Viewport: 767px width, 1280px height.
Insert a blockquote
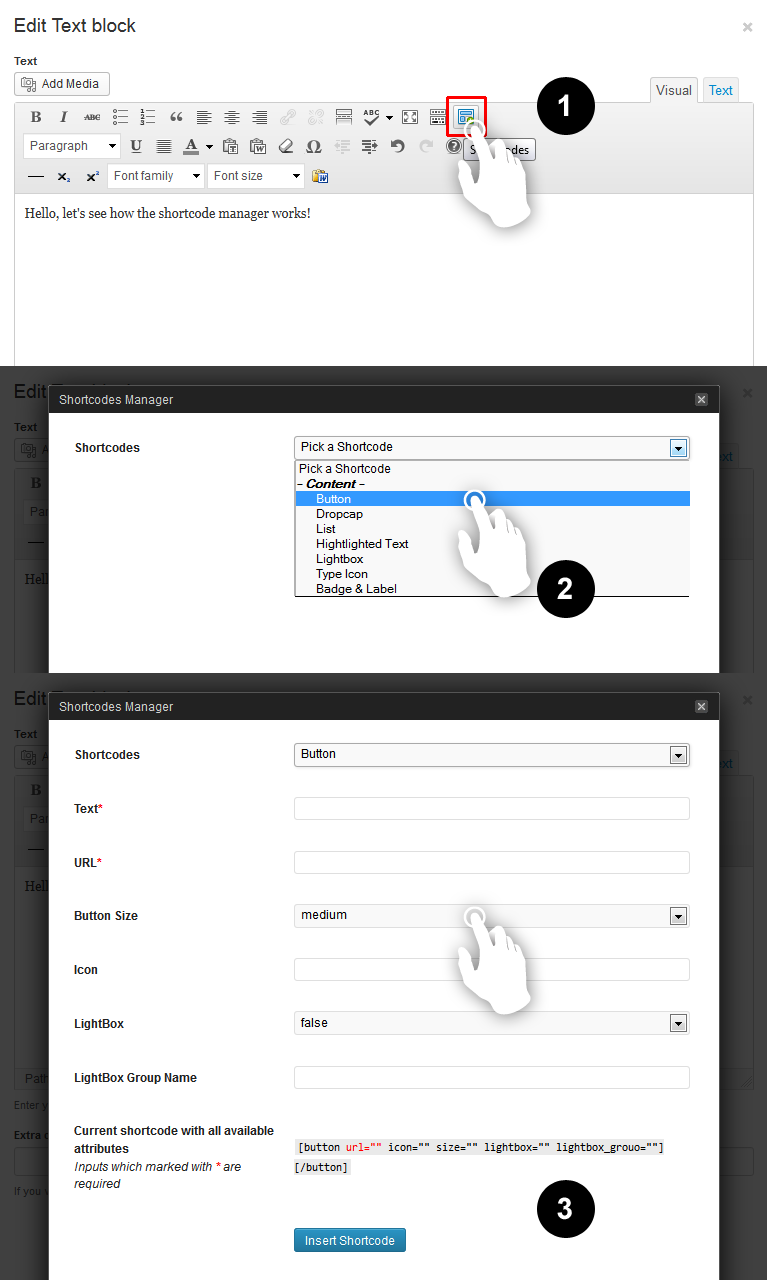[x=176, y=117]
